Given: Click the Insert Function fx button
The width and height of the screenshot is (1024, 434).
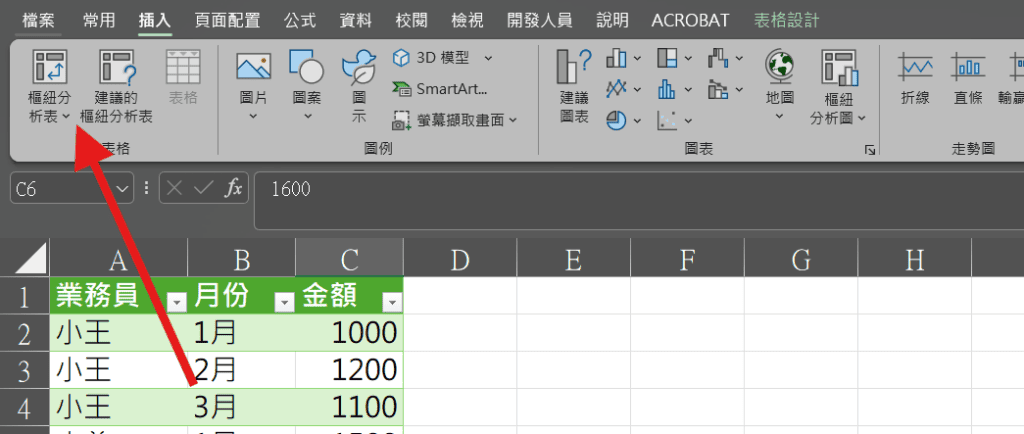Looking at the screenshot, I should tap(232, 188).
